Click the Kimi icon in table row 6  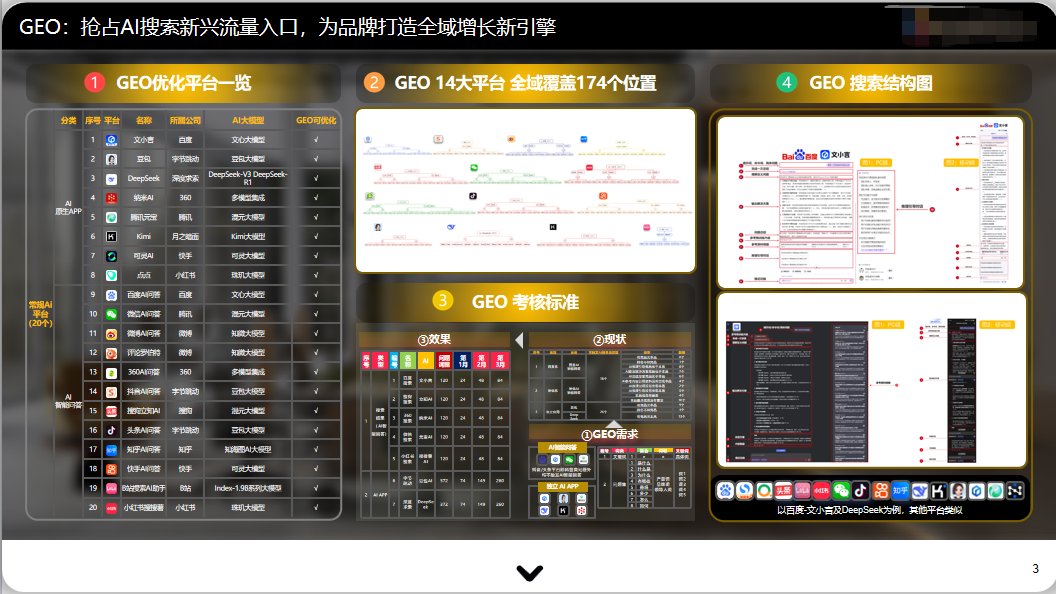pyautogui.click(x=112, y=237)
